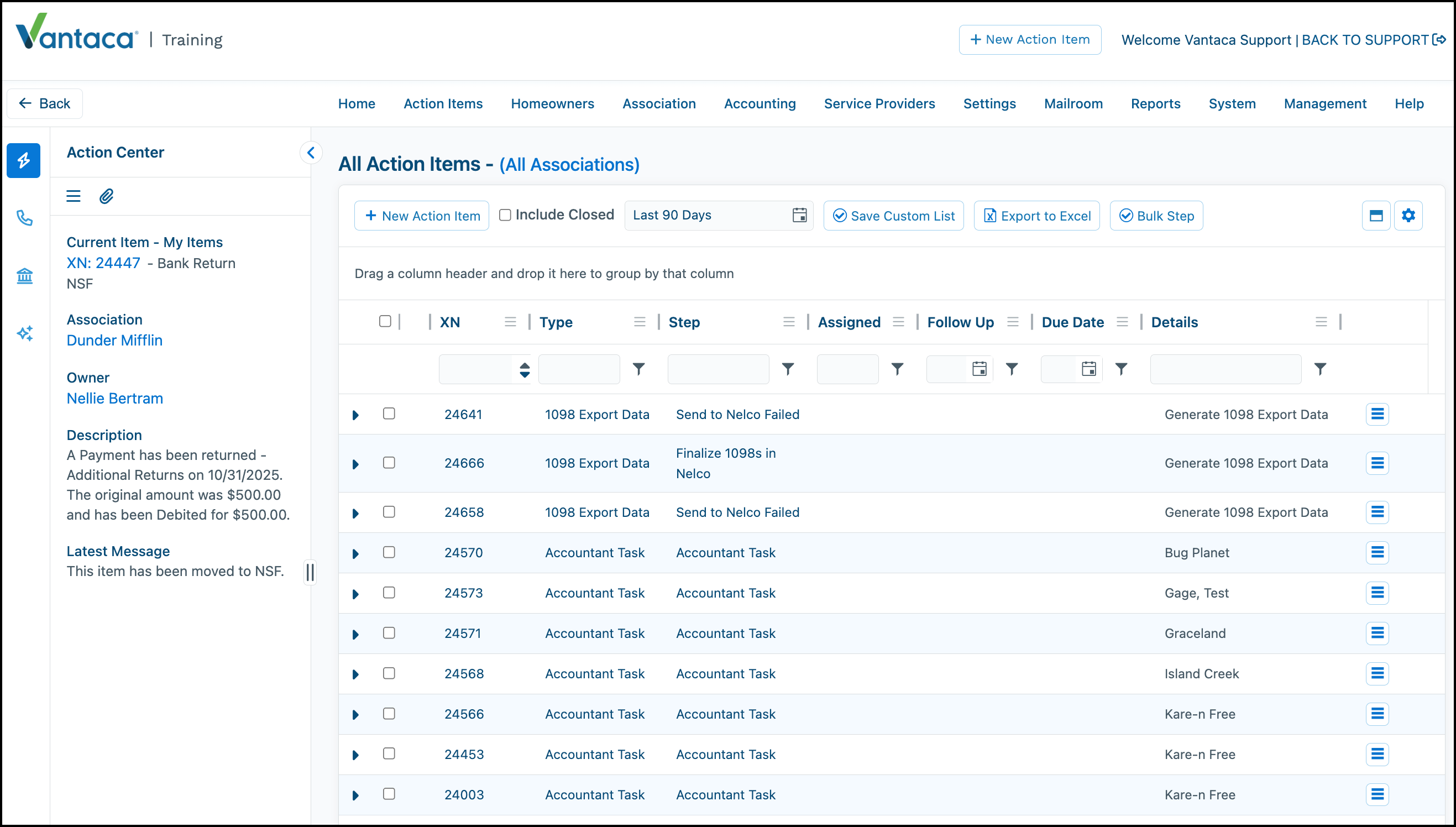Open the Type column header menu icon
Screen dimensions: 1456x827
640,322
